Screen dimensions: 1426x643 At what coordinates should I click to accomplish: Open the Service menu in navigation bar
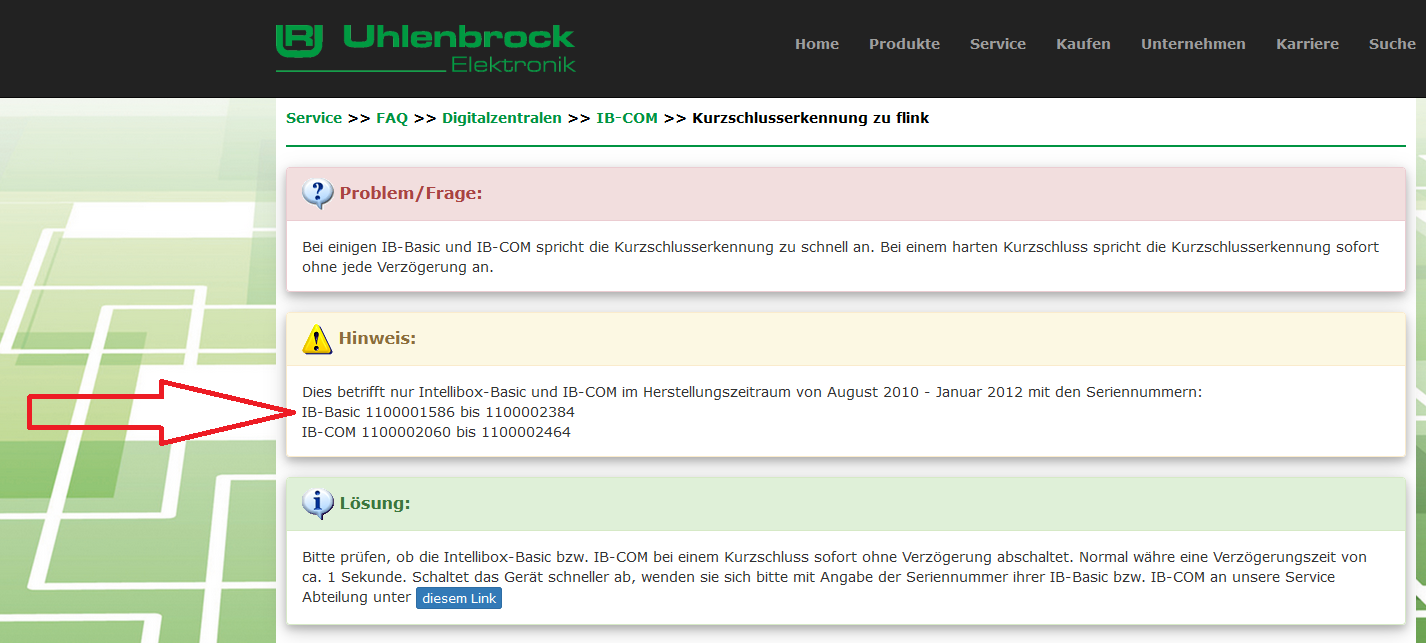998,44
